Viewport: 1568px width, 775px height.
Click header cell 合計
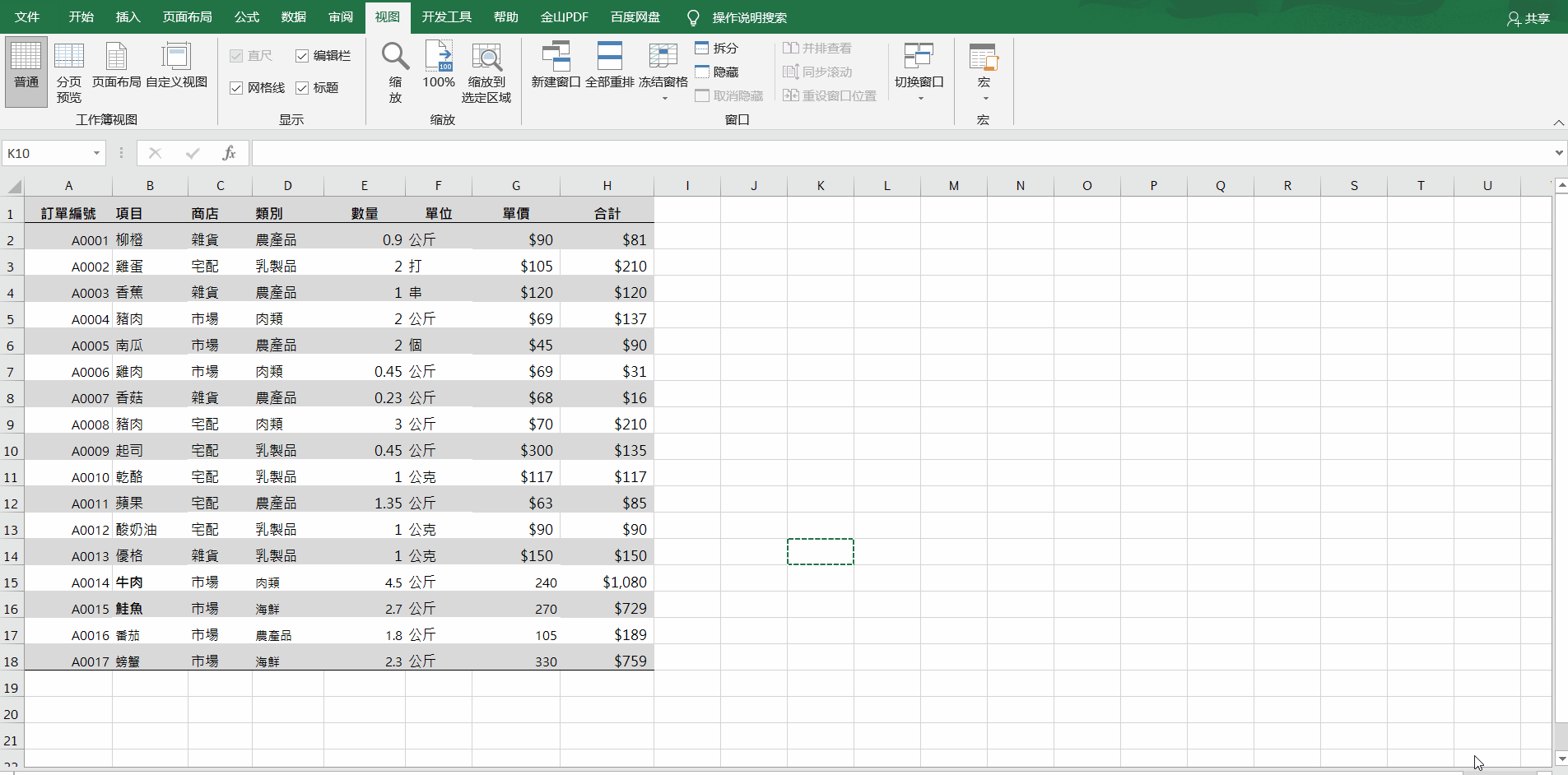pyautogui.click(x=607, y=213)
